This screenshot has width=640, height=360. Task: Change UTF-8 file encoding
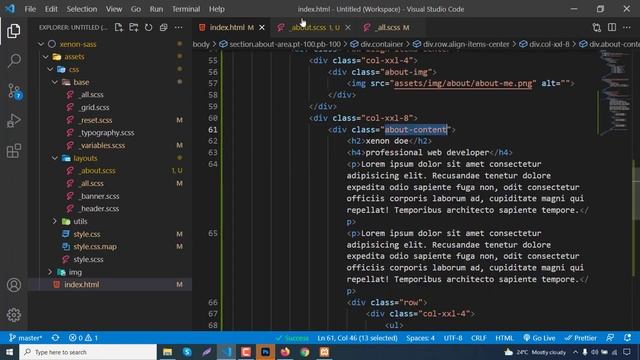453,338
